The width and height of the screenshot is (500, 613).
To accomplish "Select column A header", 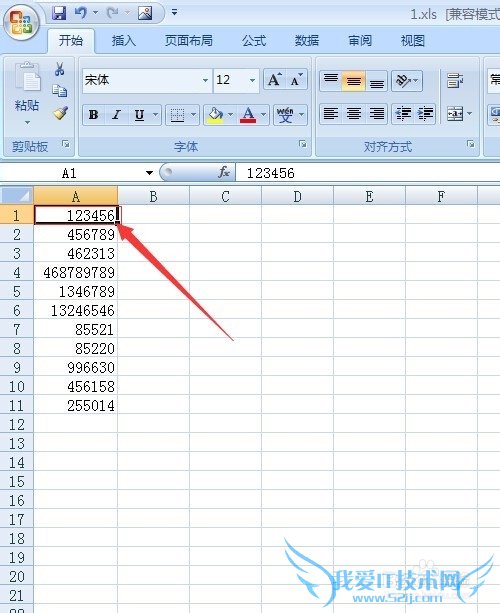I will (75, 196).
